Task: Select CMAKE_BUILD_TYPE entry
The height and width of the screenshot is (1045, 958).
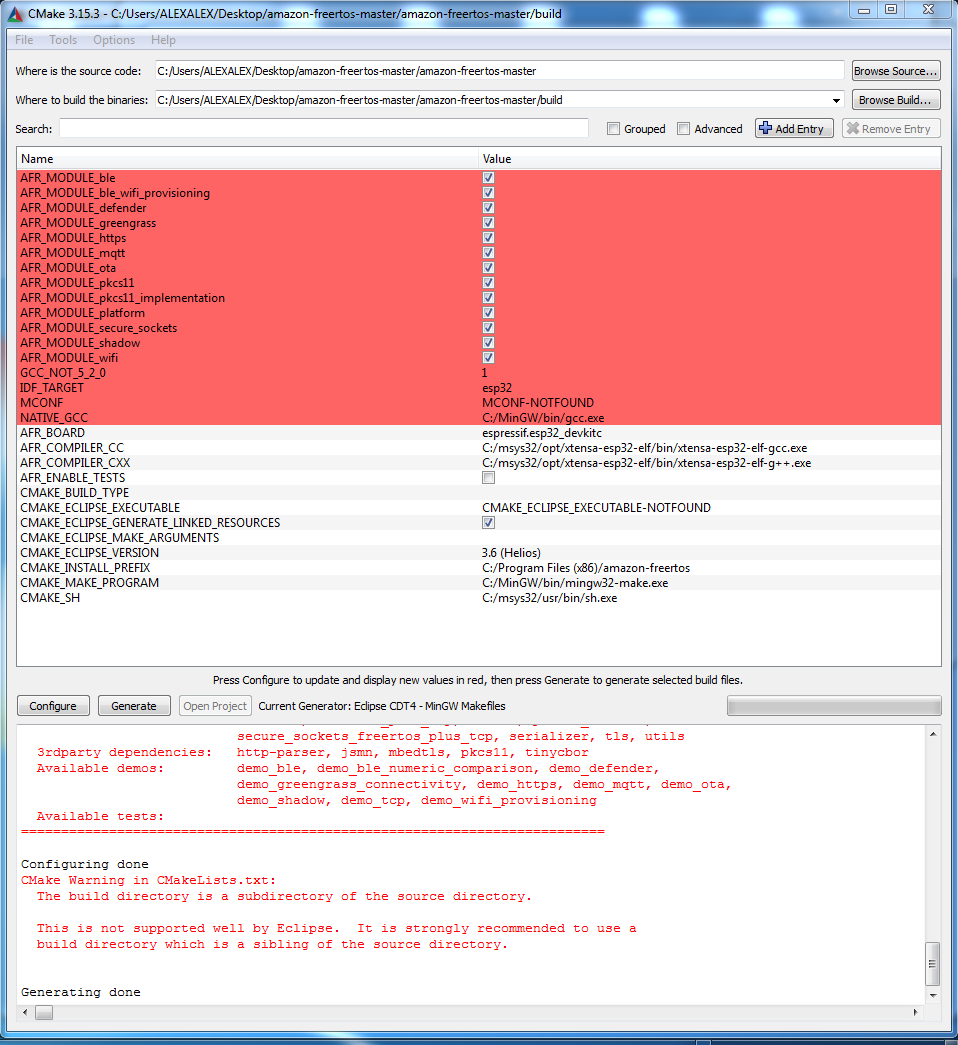Action: point(75,493)
